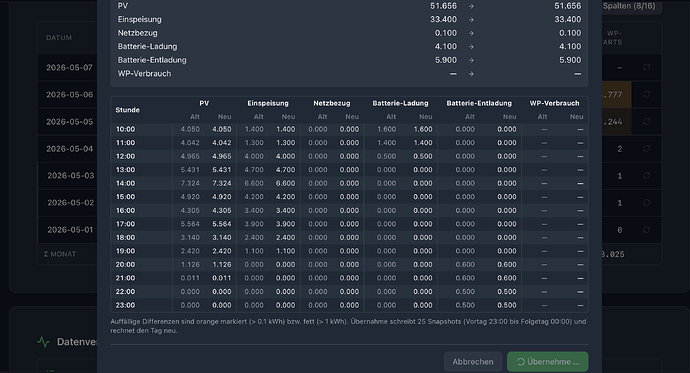Click the PV column group header in the hourly table
690x373 pixels.
pyautogui.click(x=204, y=103)
